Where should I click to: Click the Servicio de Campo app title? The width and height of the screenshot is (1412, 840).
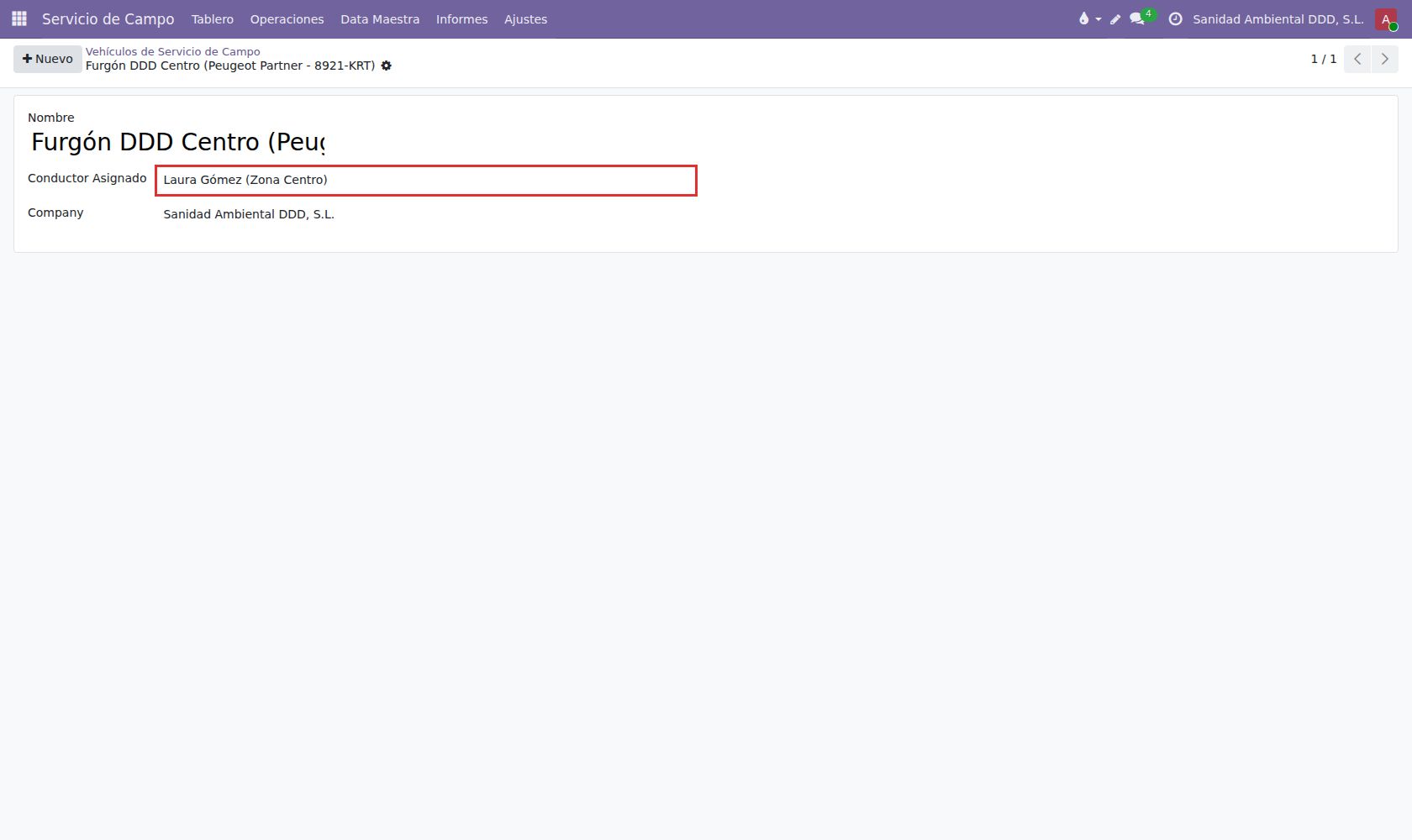pos(108,18)
